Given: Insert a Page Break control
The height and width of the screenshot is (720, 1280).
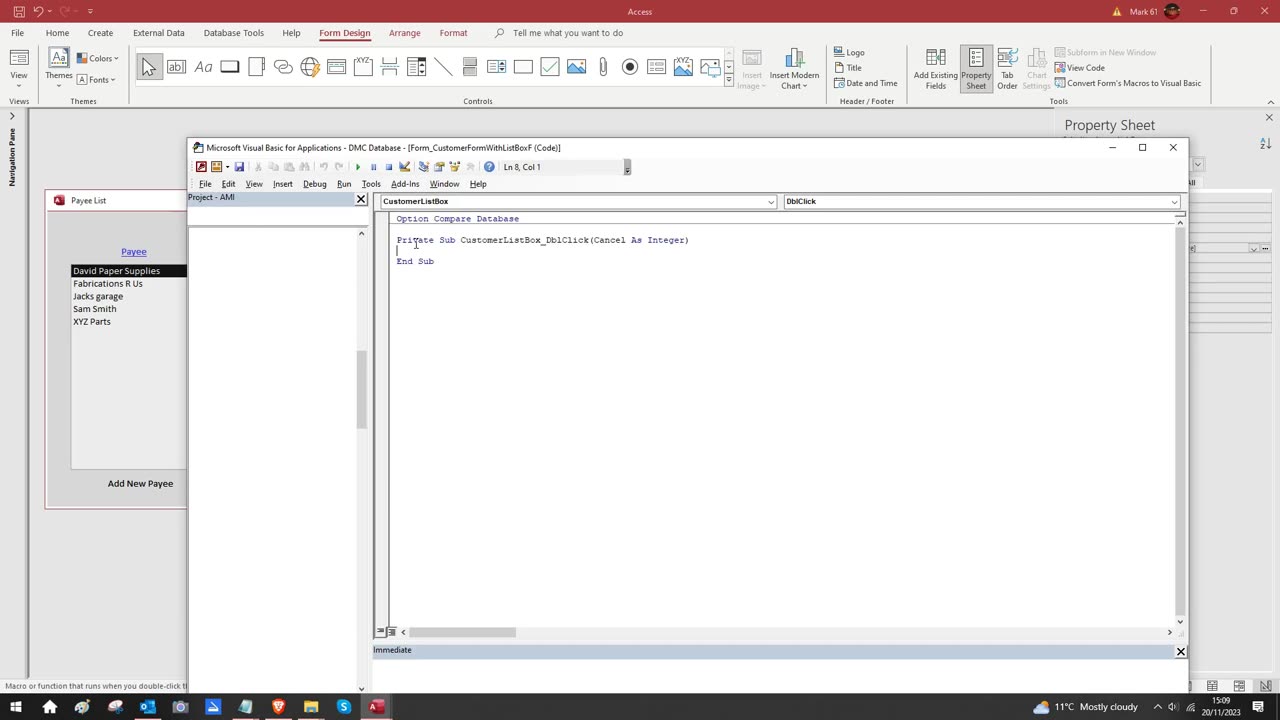Looking at the screenshot, I should click(390, 67).
